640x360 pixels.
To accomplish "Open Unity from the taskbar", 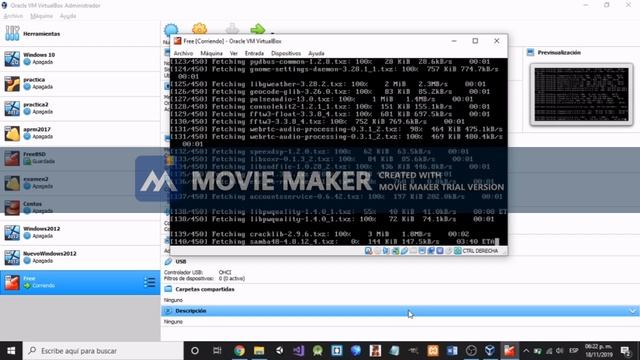I will click(x=279, y=351).
